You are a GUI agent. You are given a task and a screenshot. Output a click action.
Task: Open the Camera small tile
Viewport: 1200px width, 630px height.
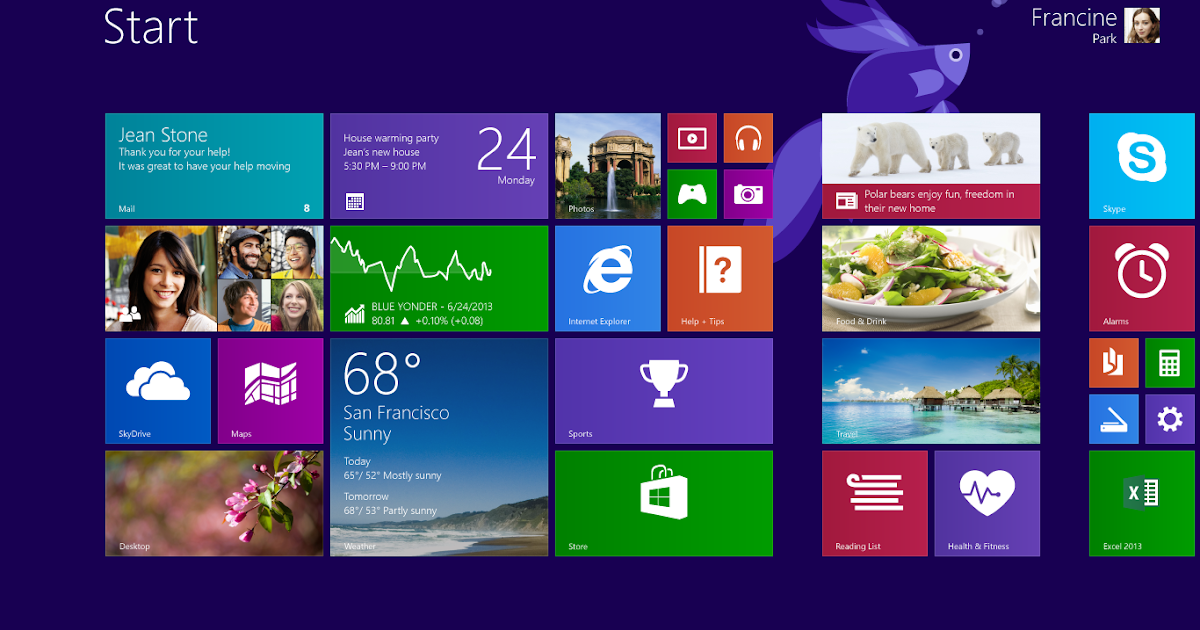(748, 194)
